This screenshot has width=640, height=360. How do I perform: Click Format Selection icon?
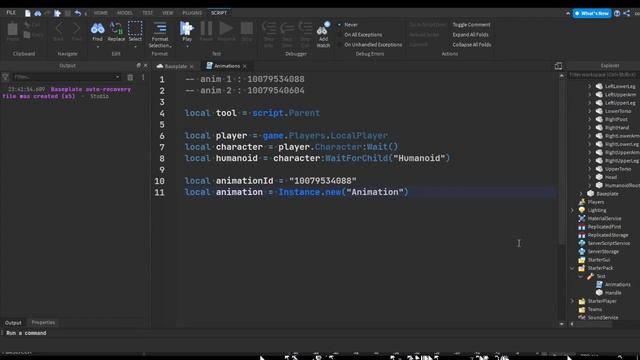click(x=160, y=28)
